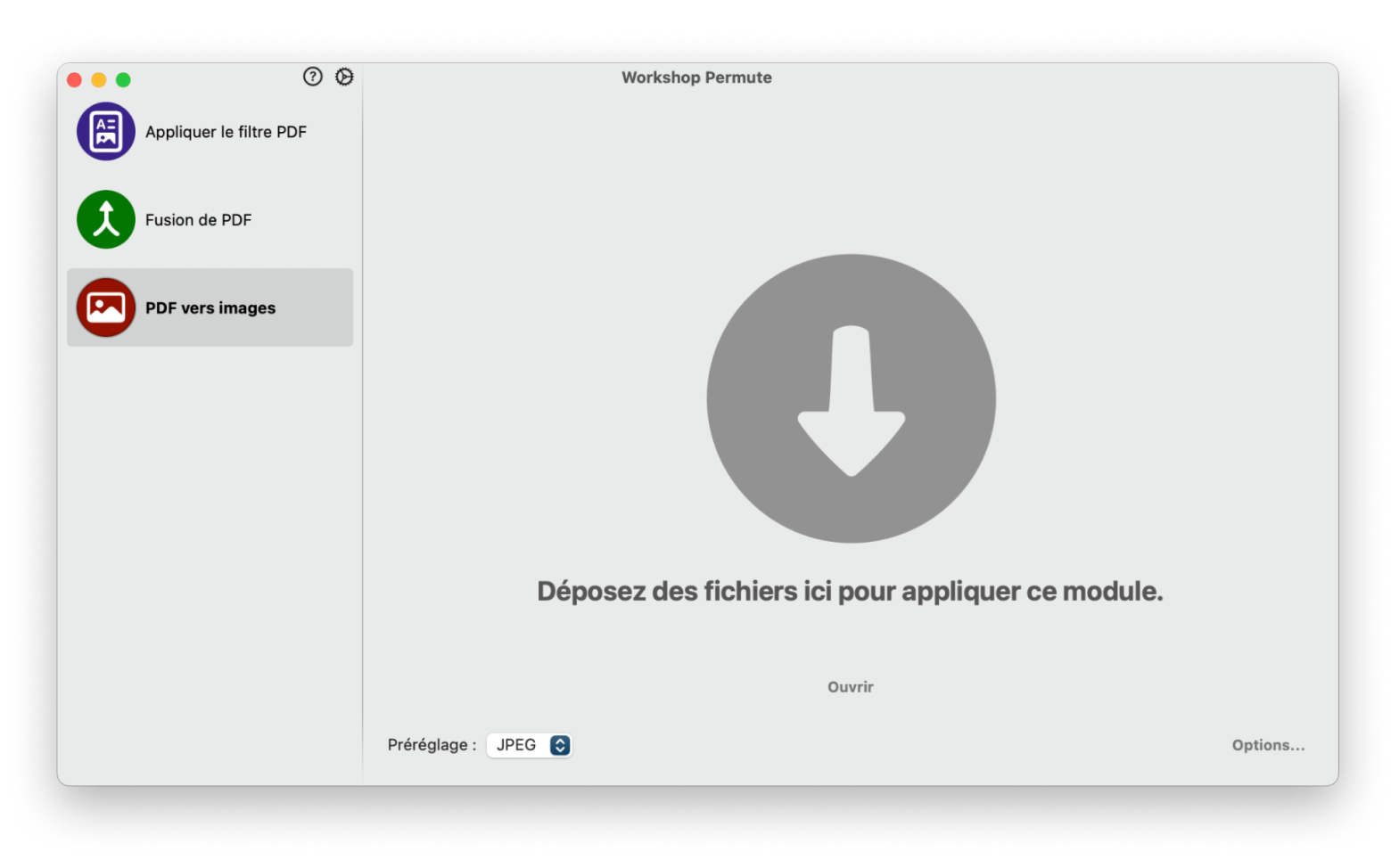
Task: Open the settings gear icon
Action: [344, 77]
